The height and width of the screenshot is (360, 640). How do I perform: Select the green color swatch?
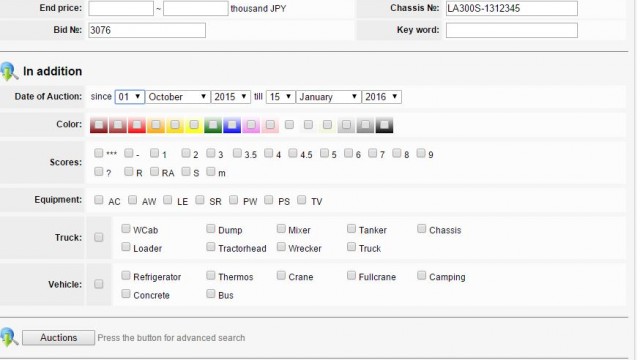click(x=213, y=125)
